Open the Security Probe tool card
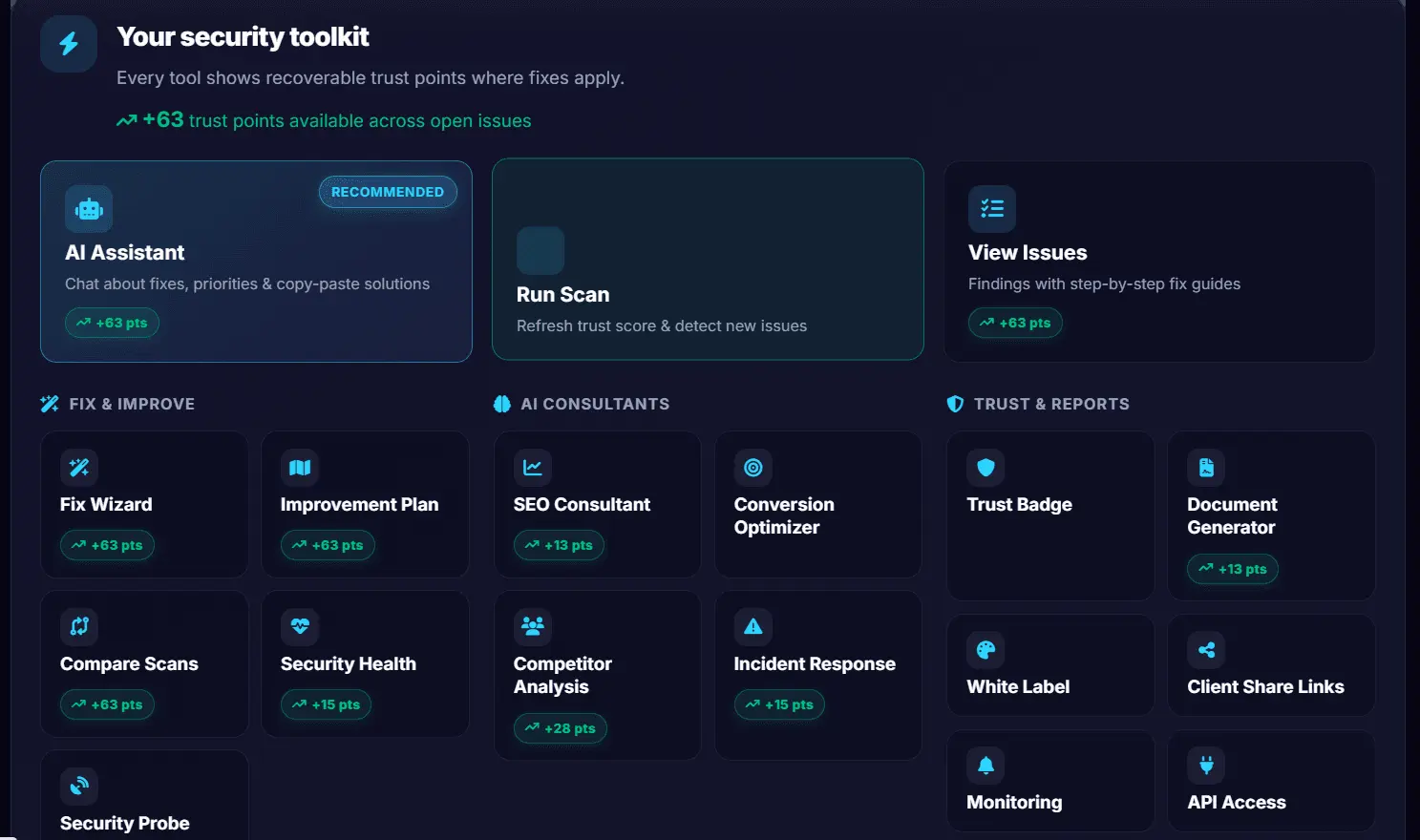The width and height of the screenshot is (1420, 840). point(145,795)
